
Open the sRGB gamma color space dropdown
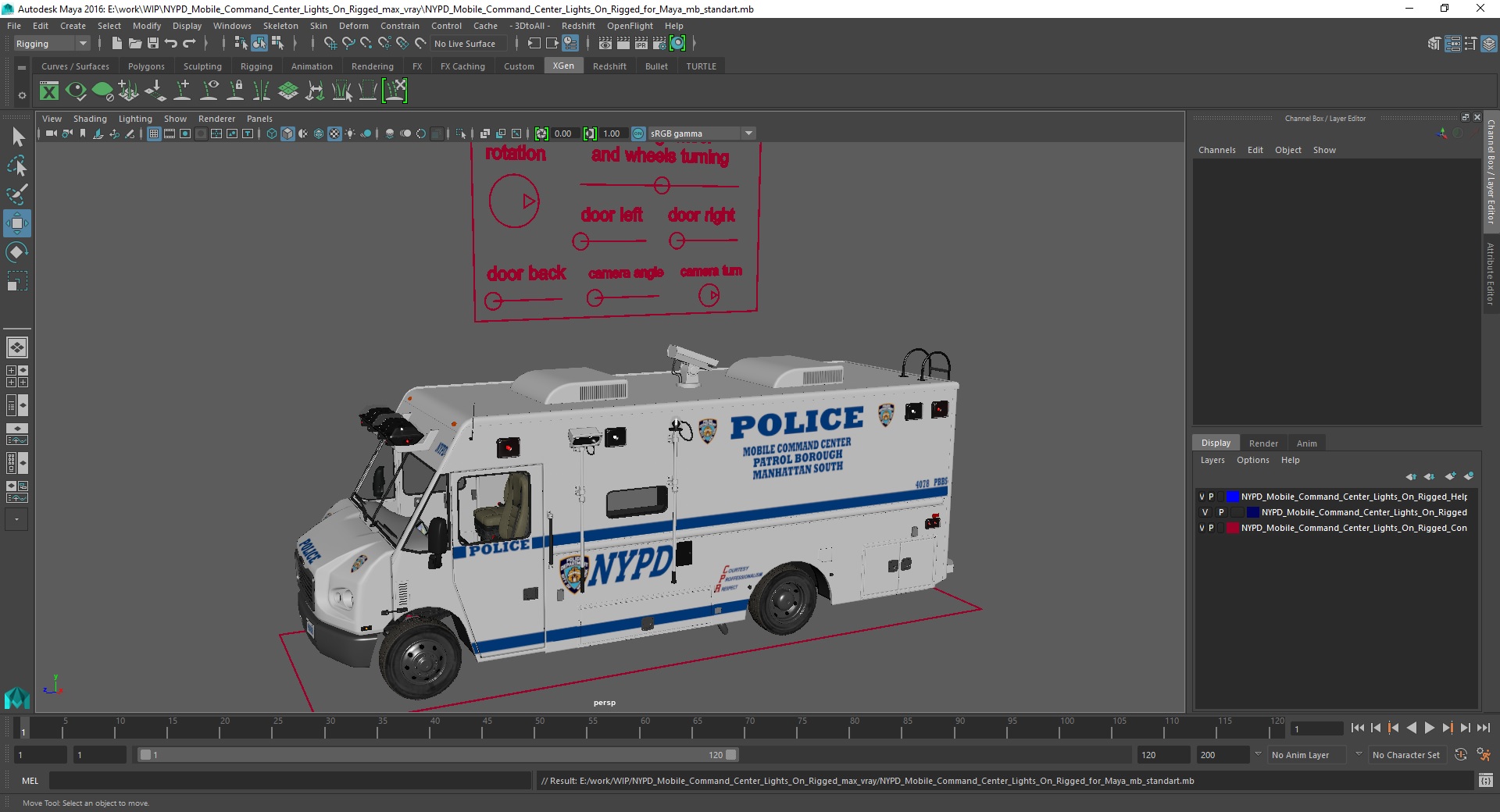click(x=702, y=134)
